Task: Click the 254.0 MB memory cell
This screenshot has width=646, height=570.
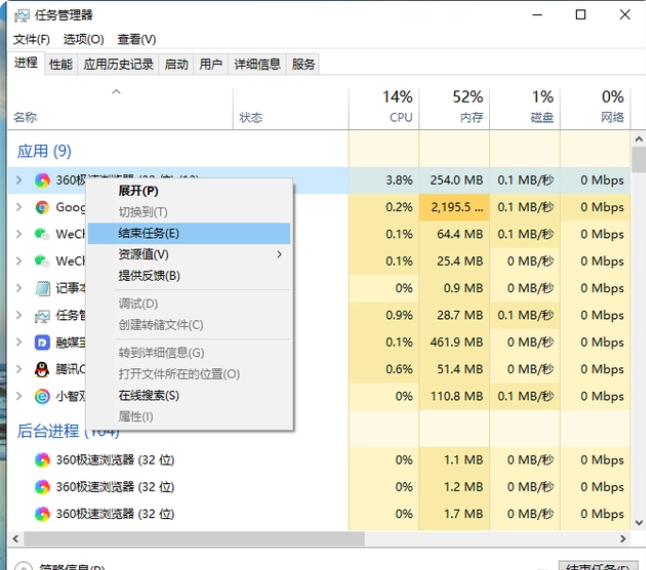Action: [454, 180]
